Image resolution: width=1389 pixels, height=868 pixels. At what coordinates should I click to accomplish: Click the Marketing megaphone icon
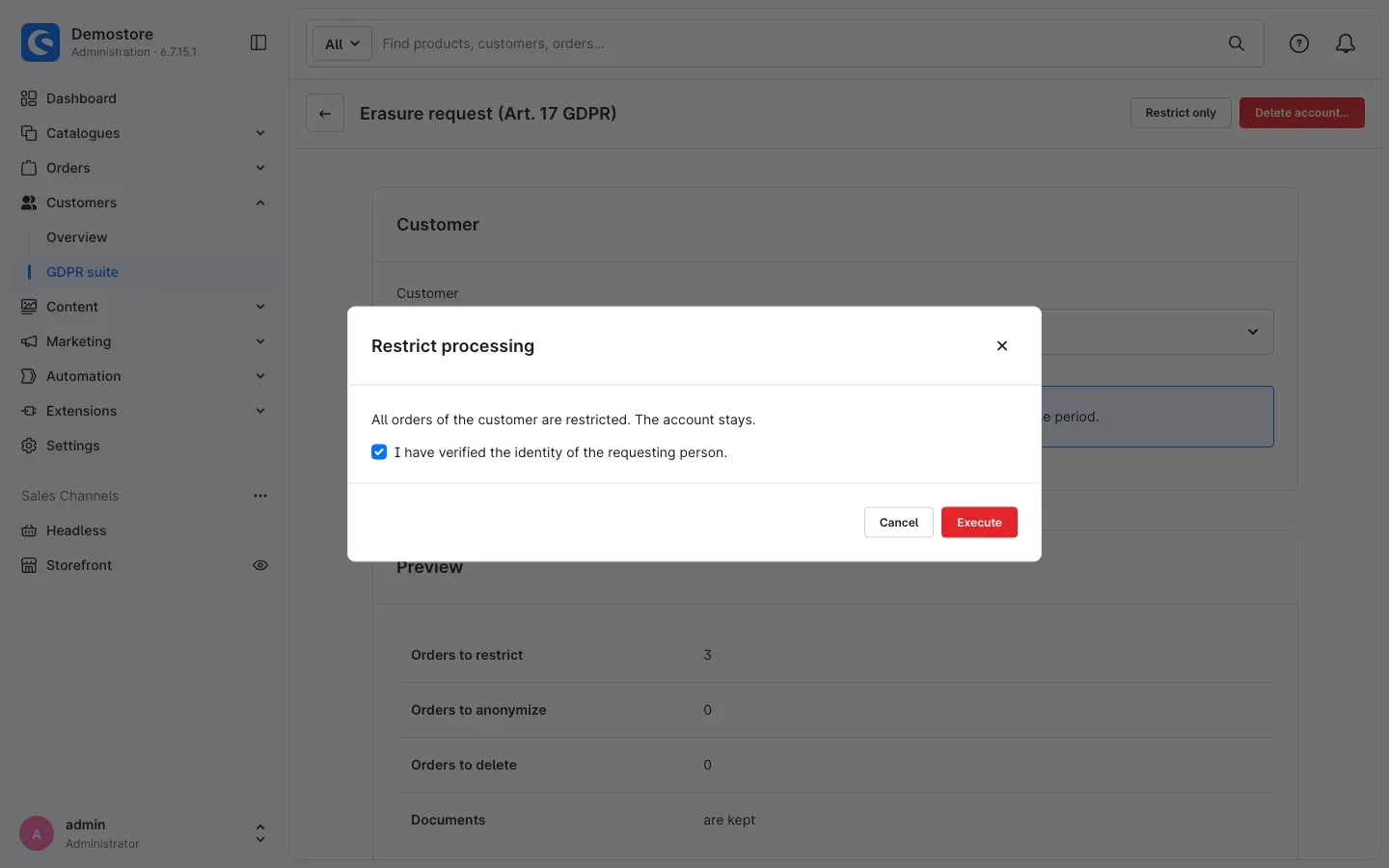[29, 341]
